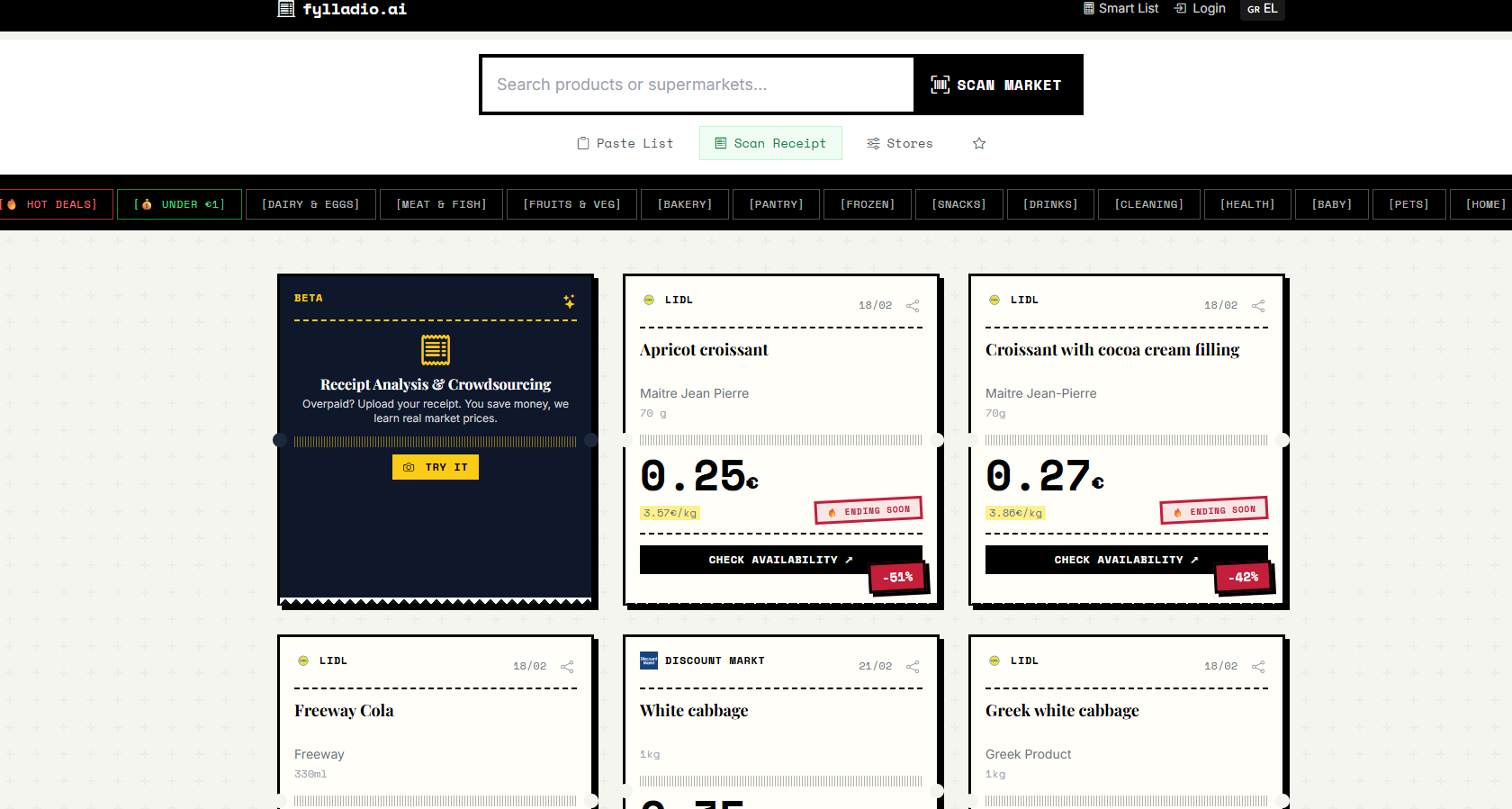Viewport: 1512px width, 809px height.
Task: Select the Baby category
Action: coord(1332,204)
